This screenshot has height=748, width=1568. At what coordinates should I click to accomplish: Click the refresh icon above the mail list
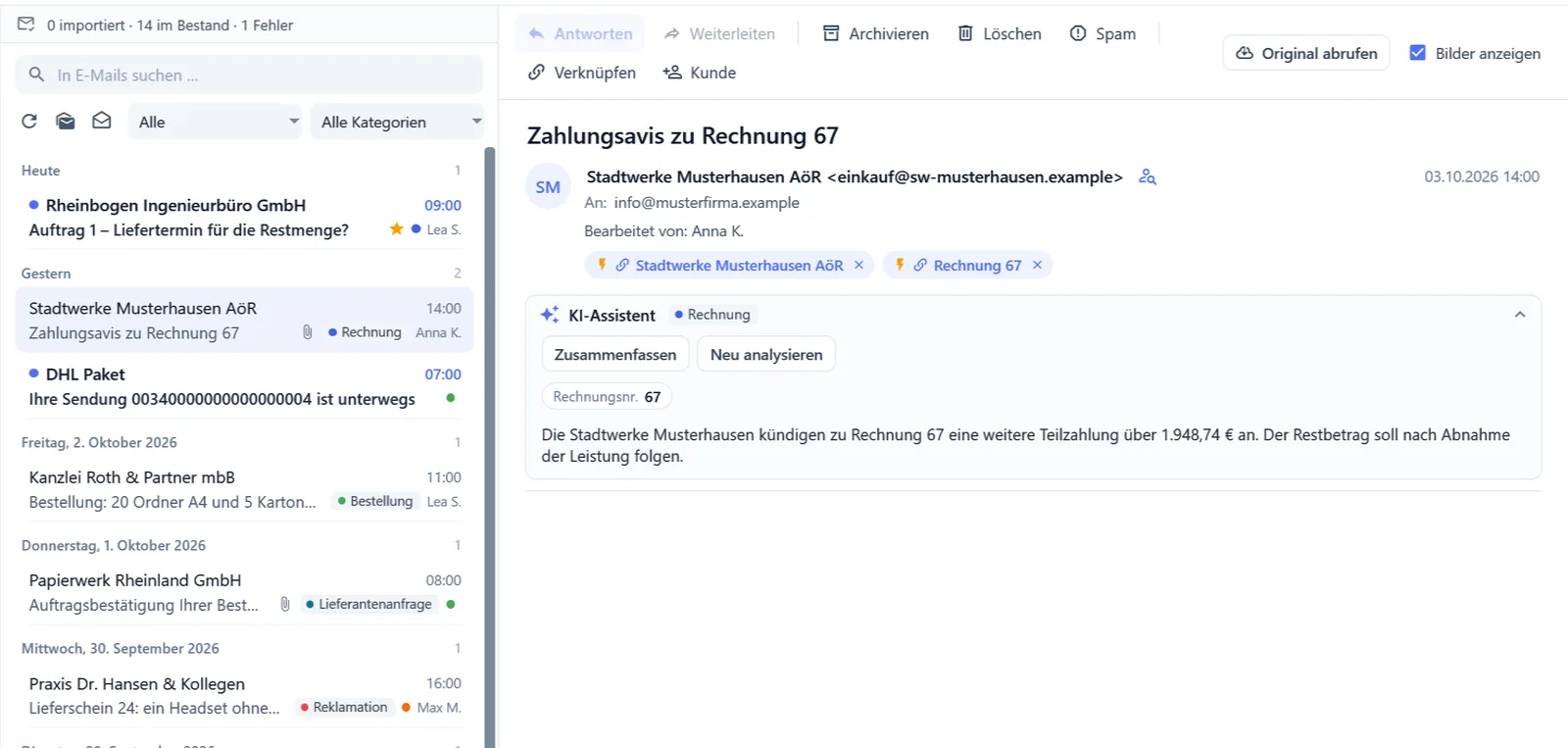29,122
